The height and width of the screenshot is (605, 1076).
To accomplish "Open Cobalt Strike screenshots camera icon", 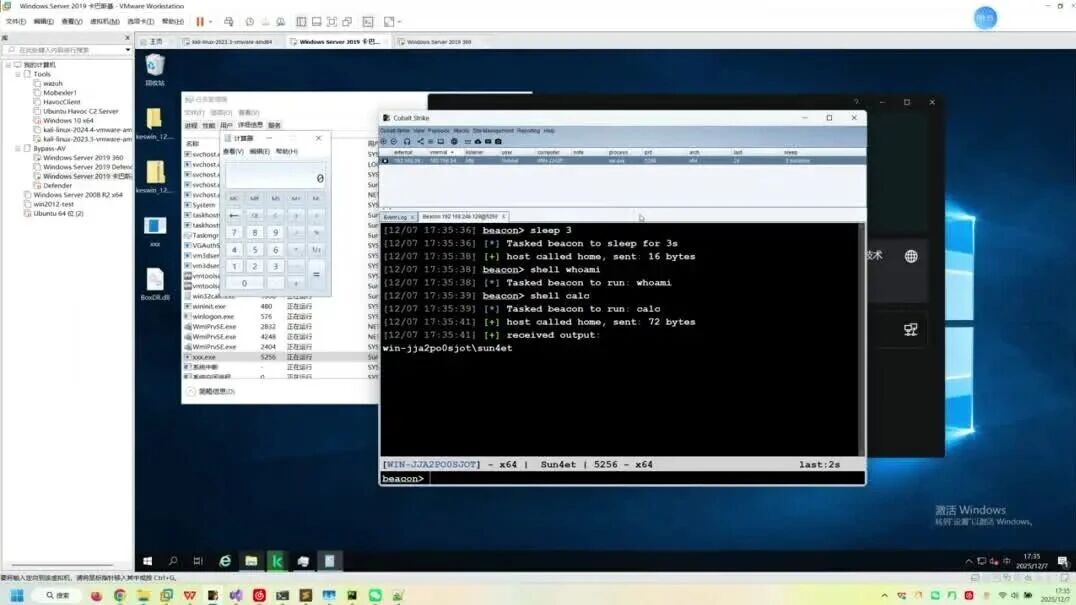I will [x=498, y=141].
